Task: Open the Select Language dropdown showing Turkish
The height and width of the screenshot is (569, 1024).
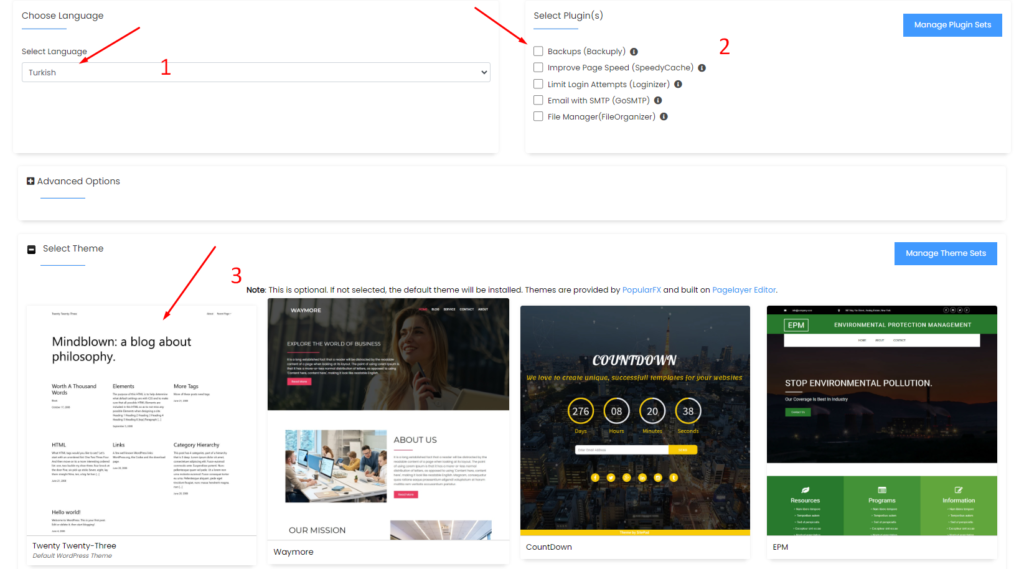Action: (256, 73)
